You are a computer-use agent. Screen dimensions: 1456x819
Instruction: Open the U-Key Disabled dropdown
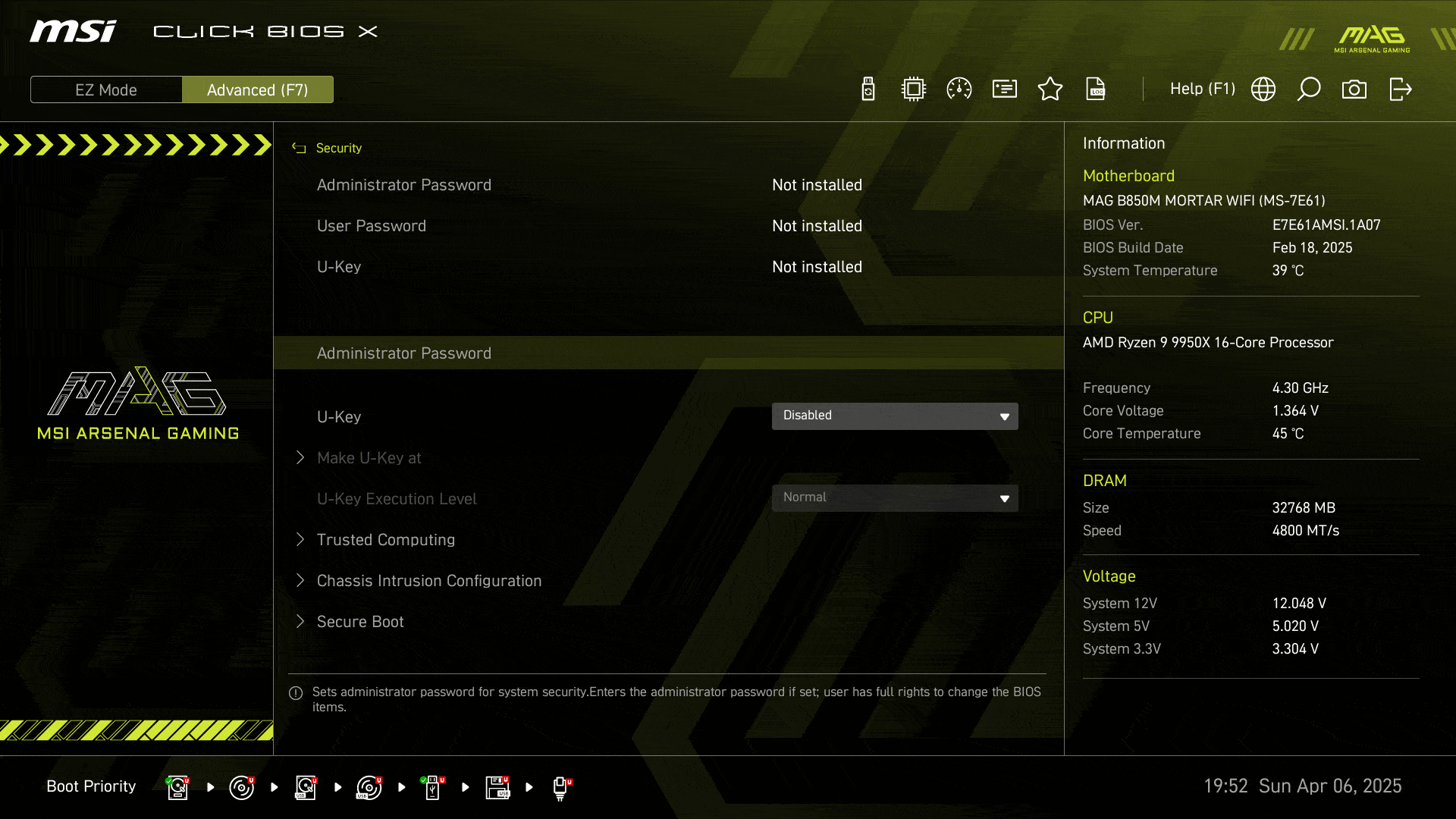click(895, 416)
